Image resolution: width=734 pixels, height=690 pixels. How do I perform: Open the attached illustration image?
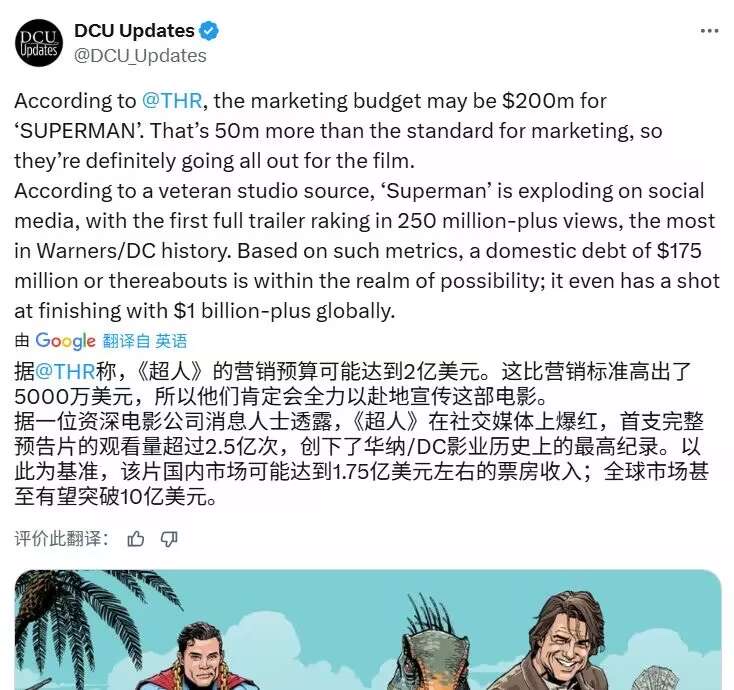[368, 630]
